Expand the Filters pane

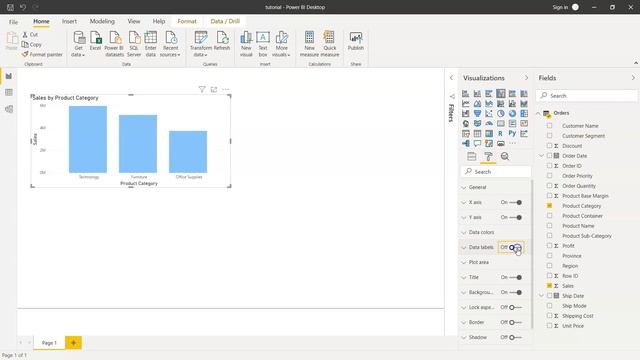(x=451, y=78)
